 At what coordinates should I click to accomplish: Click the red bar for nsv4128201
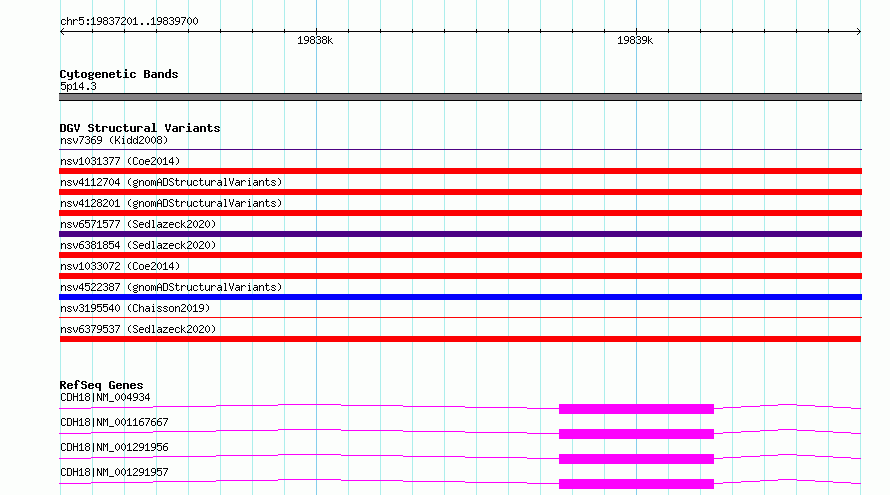pyautogui.click(x=460, y=213)
